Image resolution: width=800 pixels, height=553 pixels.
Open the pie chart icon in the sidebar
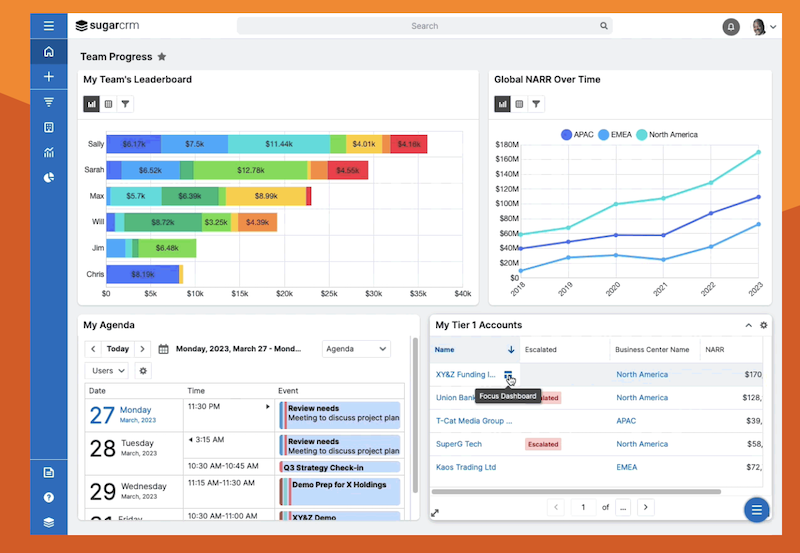pyautogui.click(x=48, y=178)
